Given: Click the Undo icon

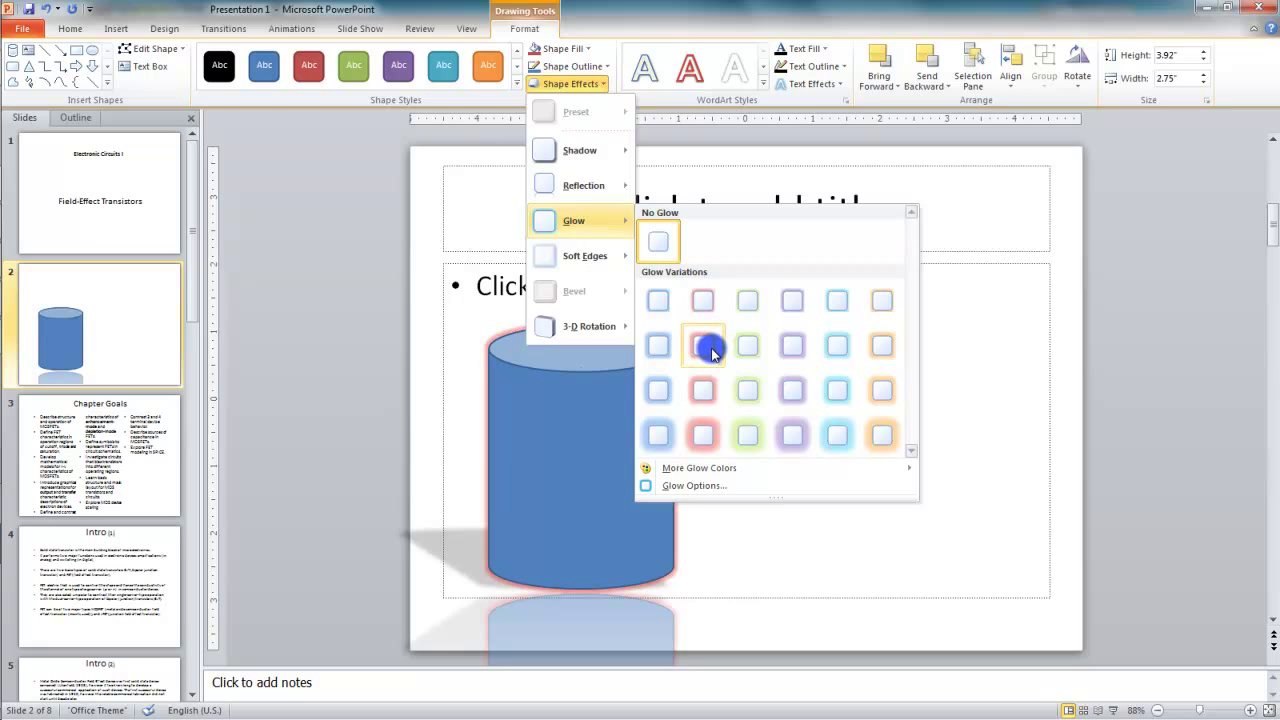Looking at the screenshot, I should (x=47, y=9).
